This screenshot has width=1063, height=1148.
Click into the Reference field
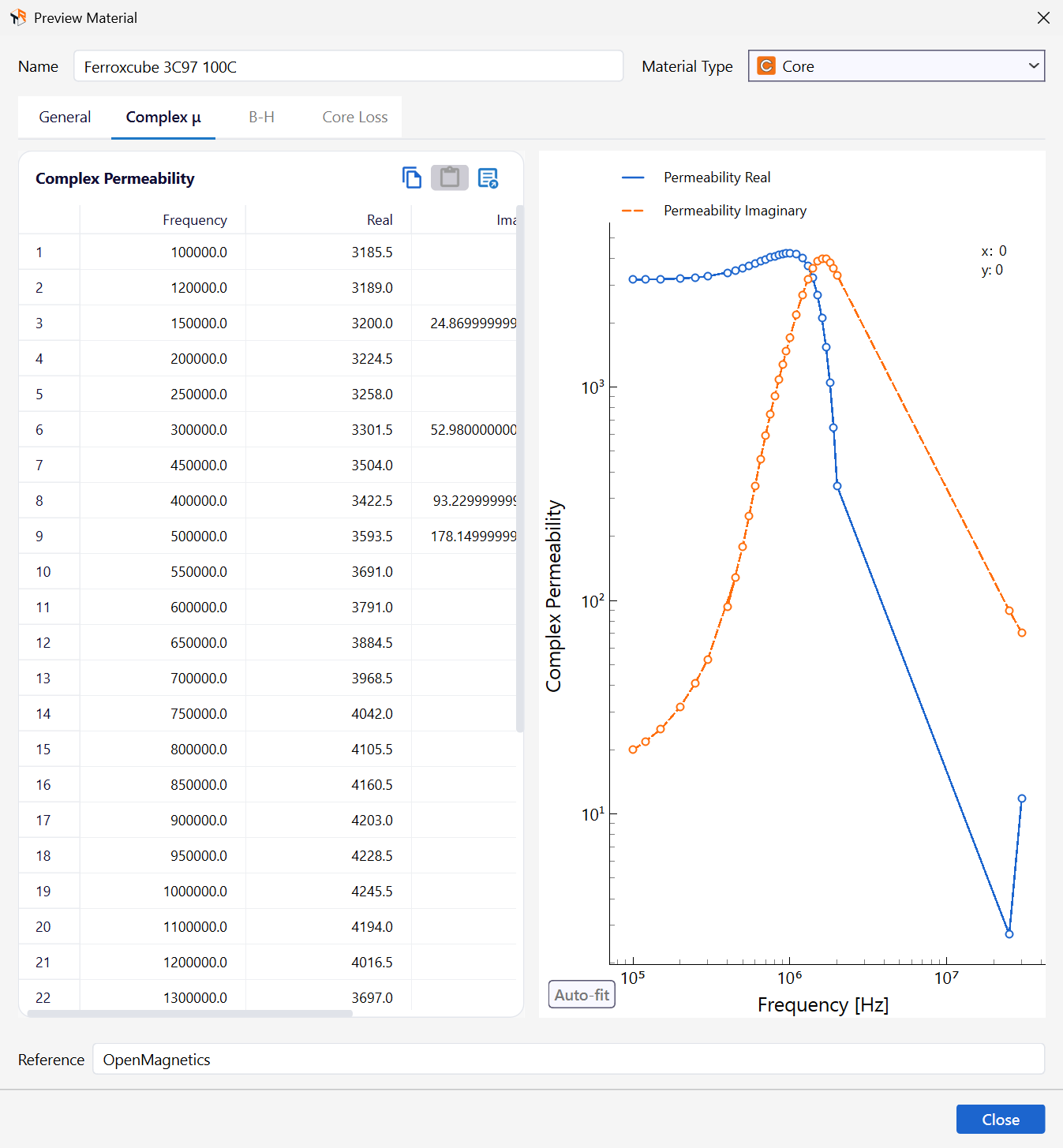[568, 1059]
